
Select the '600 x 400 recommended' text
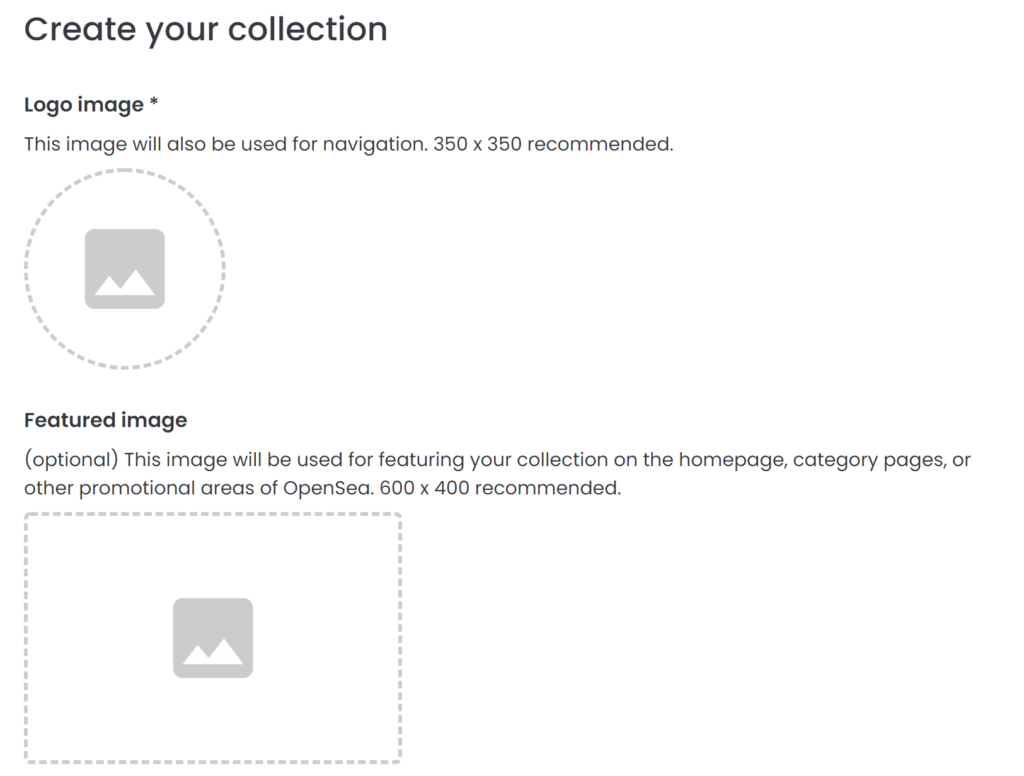(500, 488)
